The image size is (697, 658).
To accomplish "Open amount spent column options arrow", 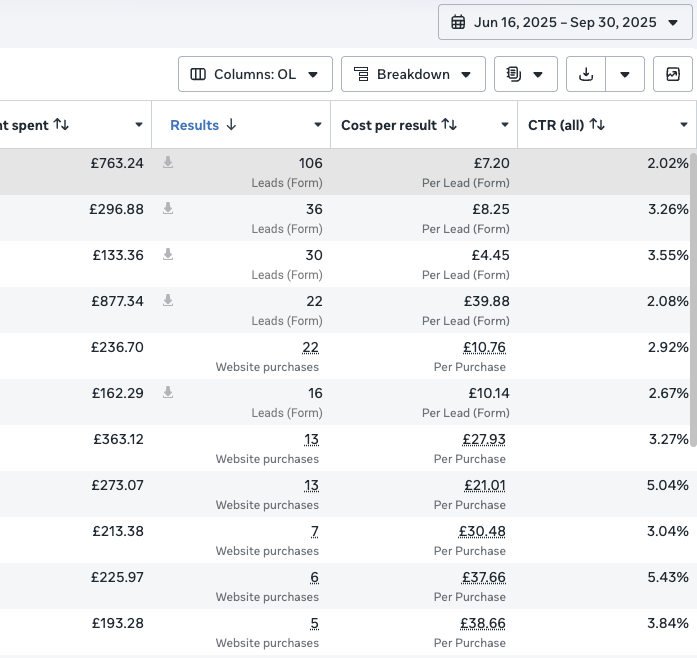I will pos(139,125).
